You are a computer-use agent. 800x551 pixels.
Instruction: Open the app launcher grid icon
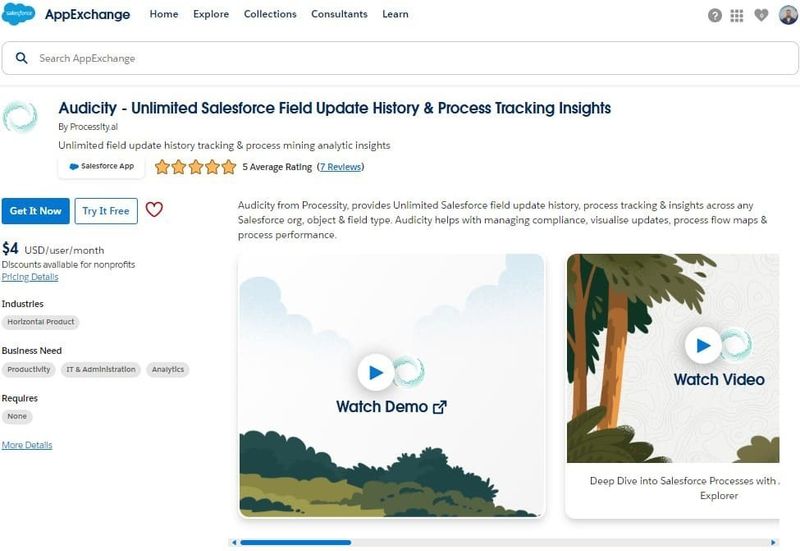pyautogui.click(x=737, y=16)
